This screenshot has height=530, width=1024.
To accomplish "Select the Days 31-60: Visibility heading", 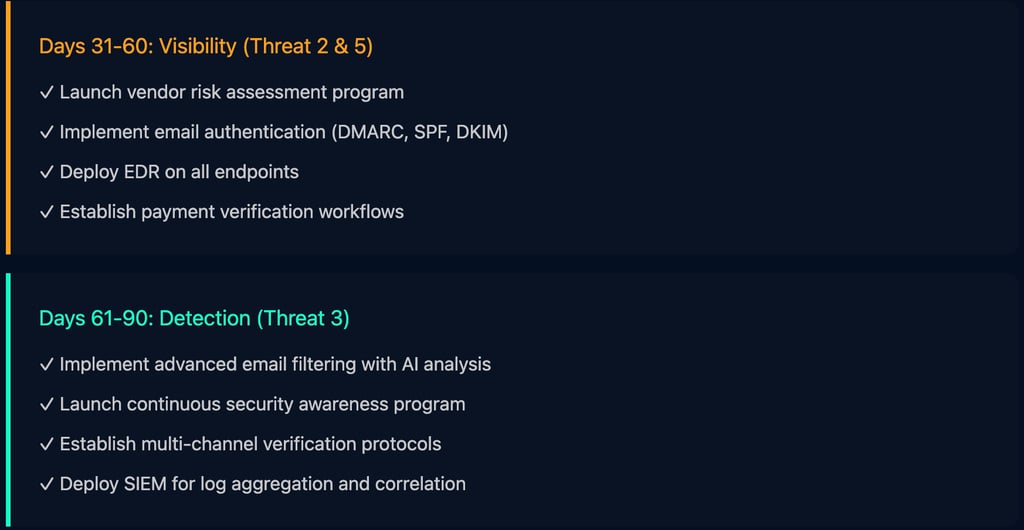I will [205, 47].
